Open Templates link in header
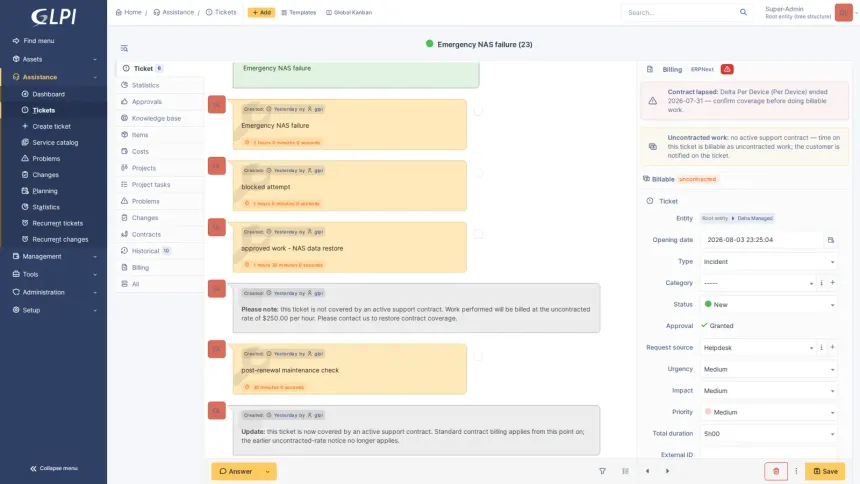Image resolution: width=860 pixels, height=484 pixels. click(x=298, y=12)
